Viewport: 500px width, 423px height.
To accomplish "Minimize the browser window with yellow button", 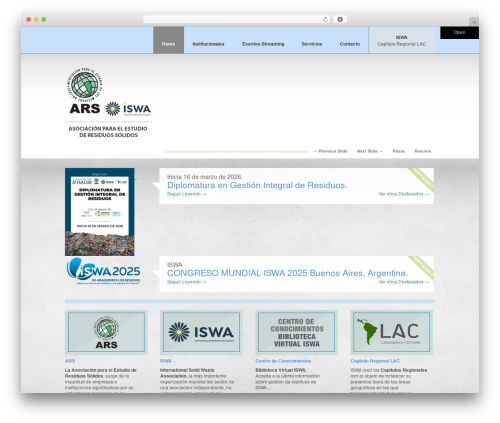I will (x=36, y=20).
